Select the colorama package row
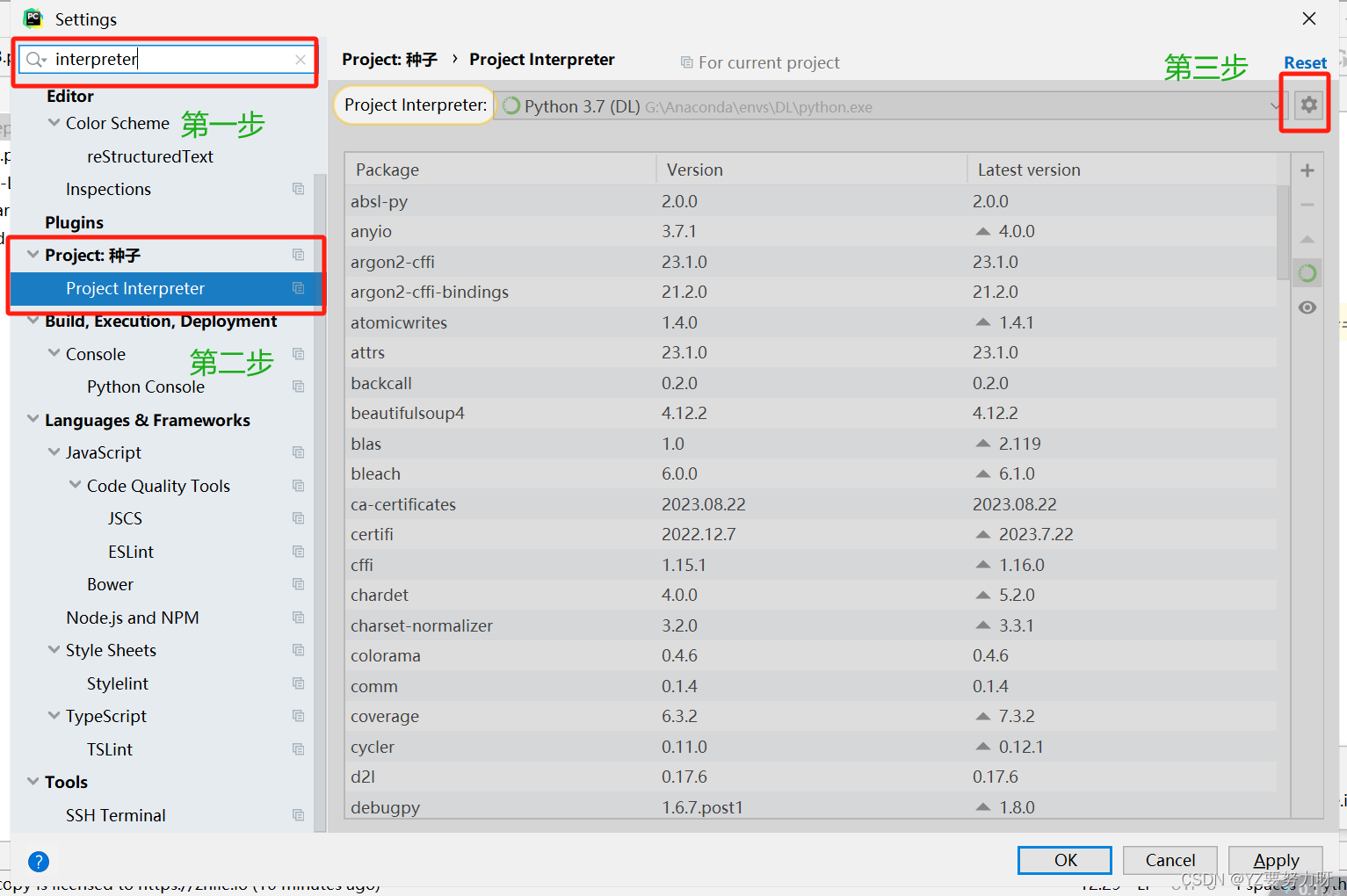The height and width of the screenshot is (896, 1347). 811,655
